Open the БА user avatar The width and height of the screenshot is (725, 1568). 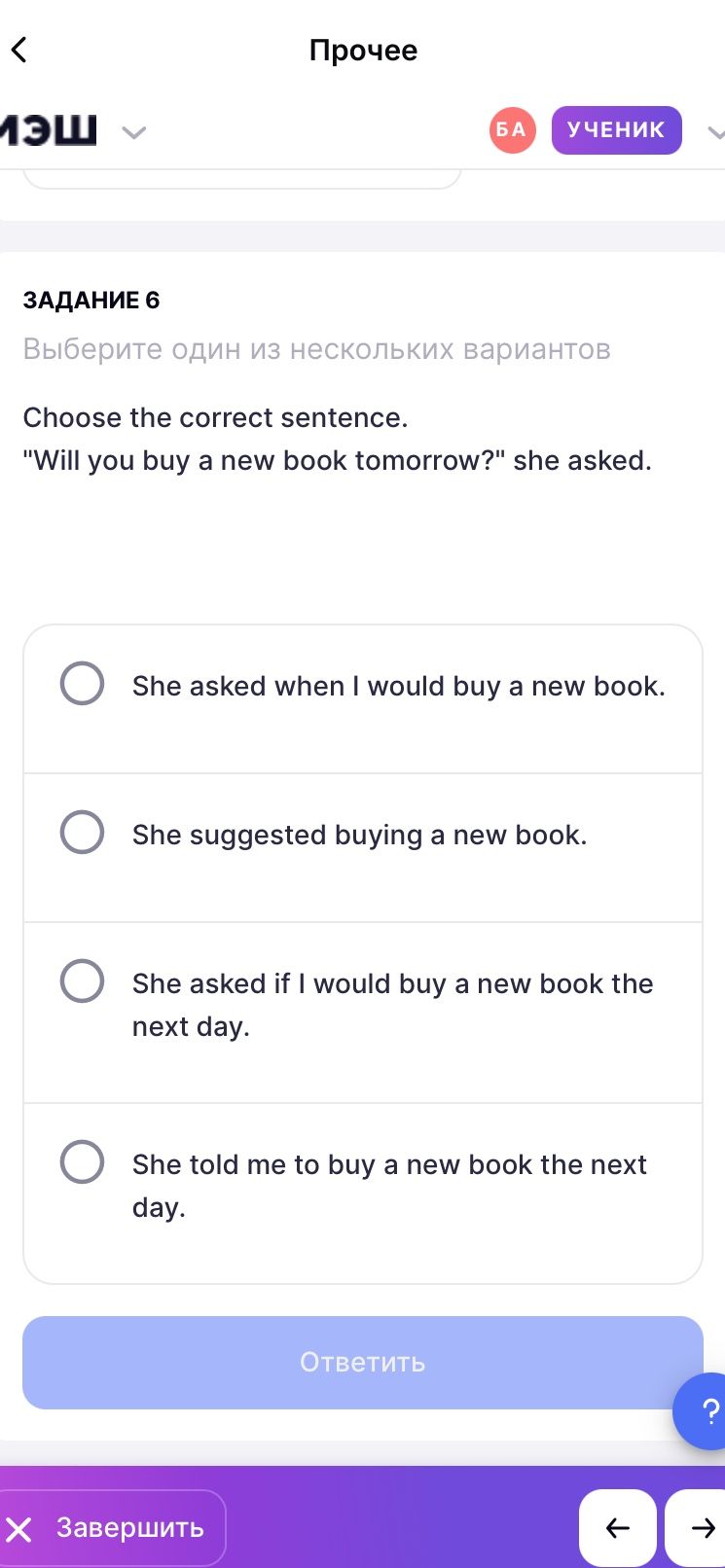[512, 130]
